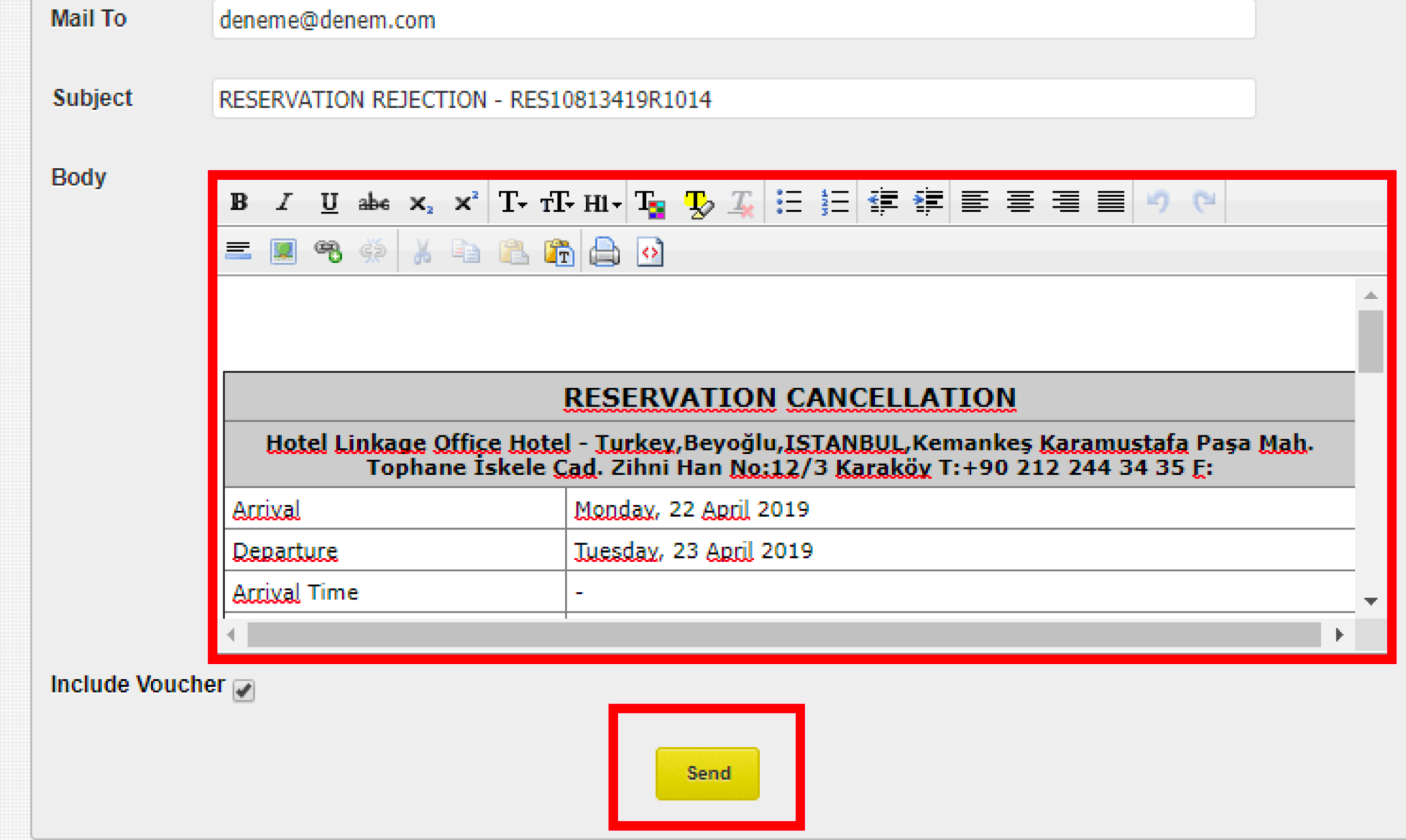Apply strikethrough formatting
This screenshot has width=1406, height=840.
click(374, 203)
